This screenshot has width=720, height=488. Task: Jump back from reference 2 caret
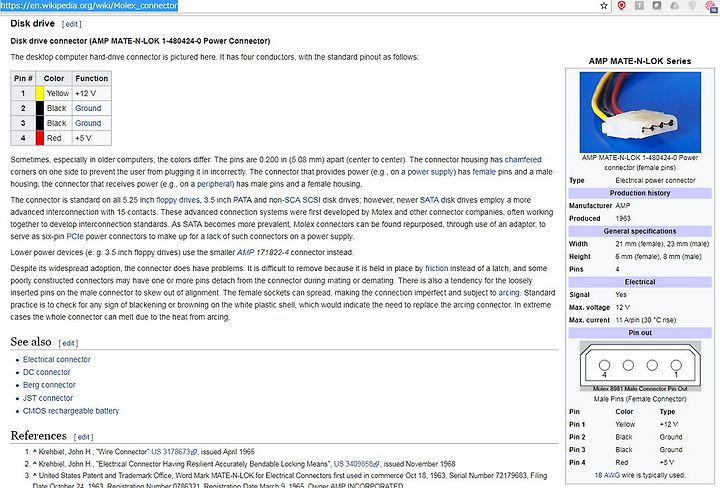(35, 463)
